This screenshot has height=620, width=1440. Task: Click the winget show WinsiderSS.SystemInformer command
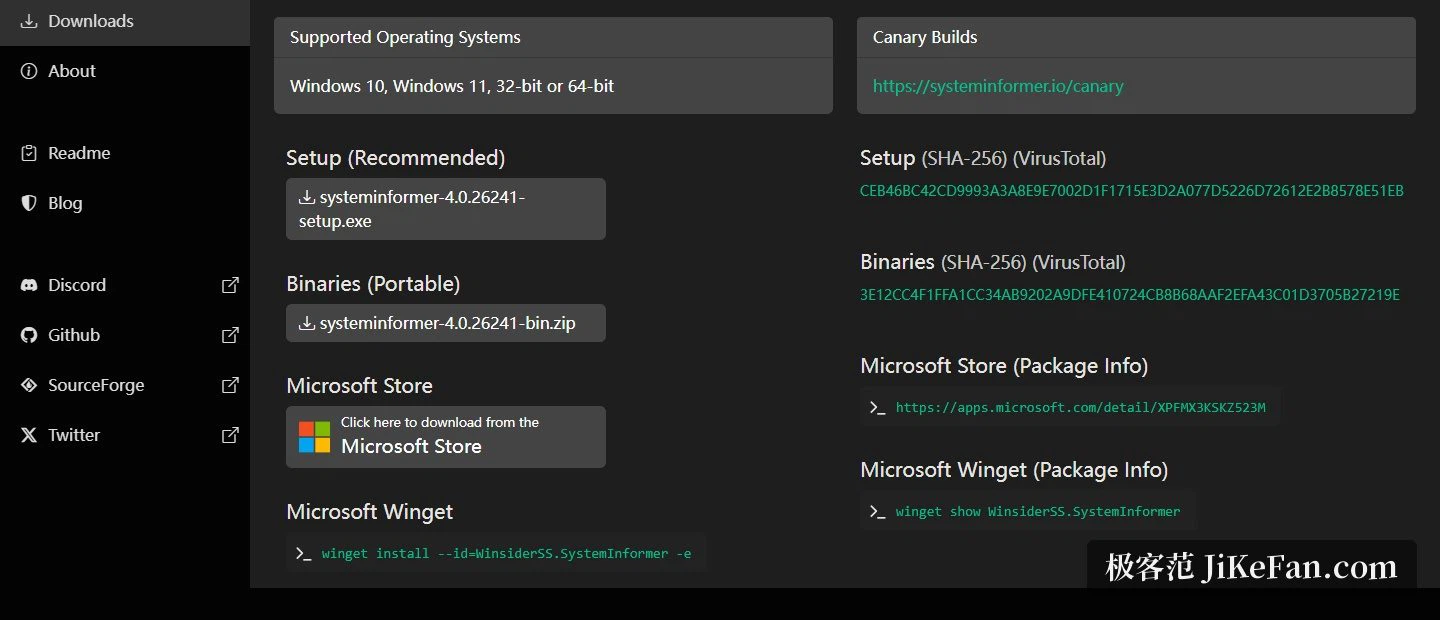pos(1038,511)
